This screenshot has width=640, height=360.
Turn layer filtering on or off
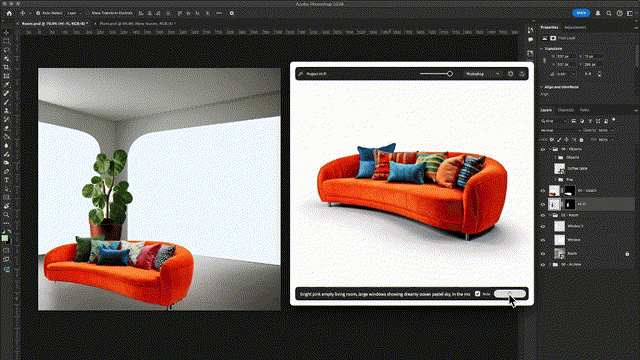pyautogui.click(x=613, y=120)
